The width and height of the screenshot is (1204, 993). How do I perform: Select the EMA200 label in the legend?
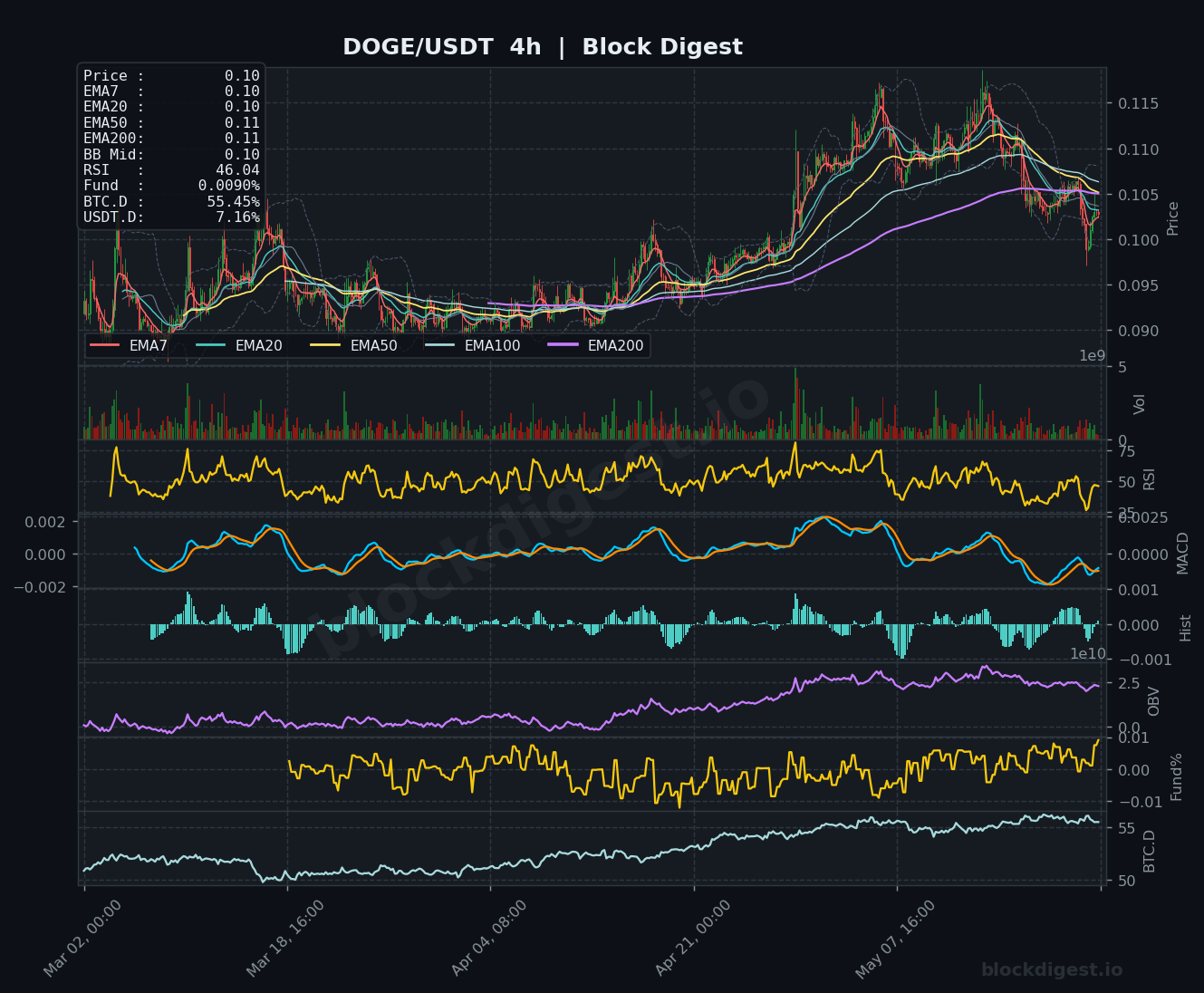(615, 345)
